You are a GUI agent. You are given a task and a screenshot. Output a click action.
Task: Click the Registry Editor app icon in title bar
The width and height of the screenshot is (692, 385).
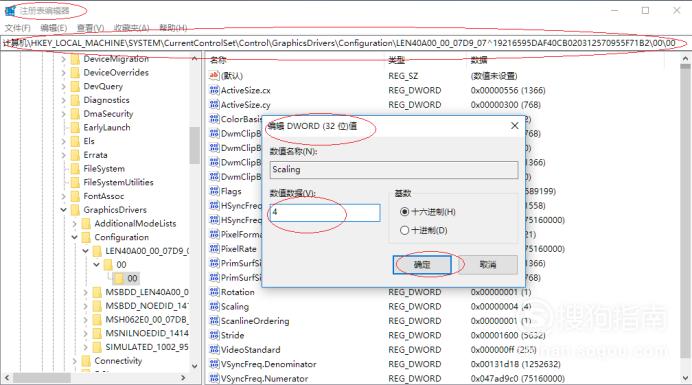pos(10,10)
